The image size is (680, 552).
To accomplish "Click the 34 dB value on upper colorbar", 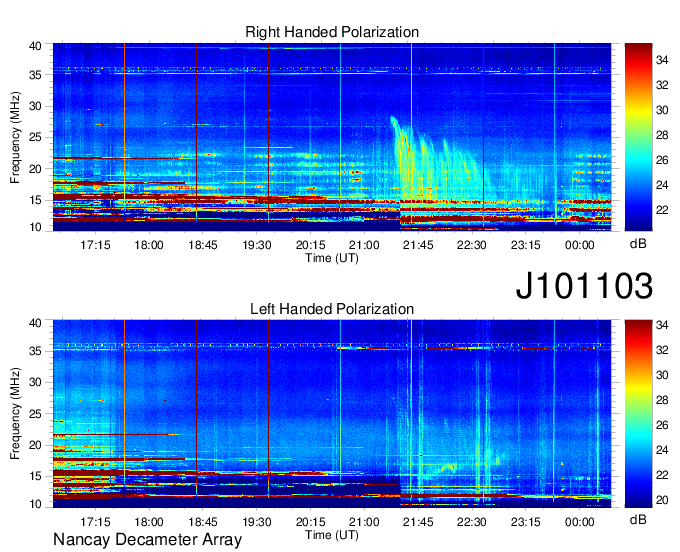I will point(662,60).
